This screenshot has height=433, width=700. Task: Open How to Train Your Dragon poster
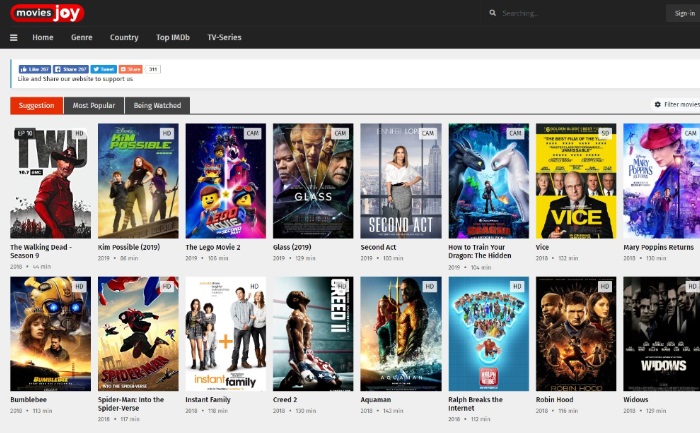tap(488, 181)
